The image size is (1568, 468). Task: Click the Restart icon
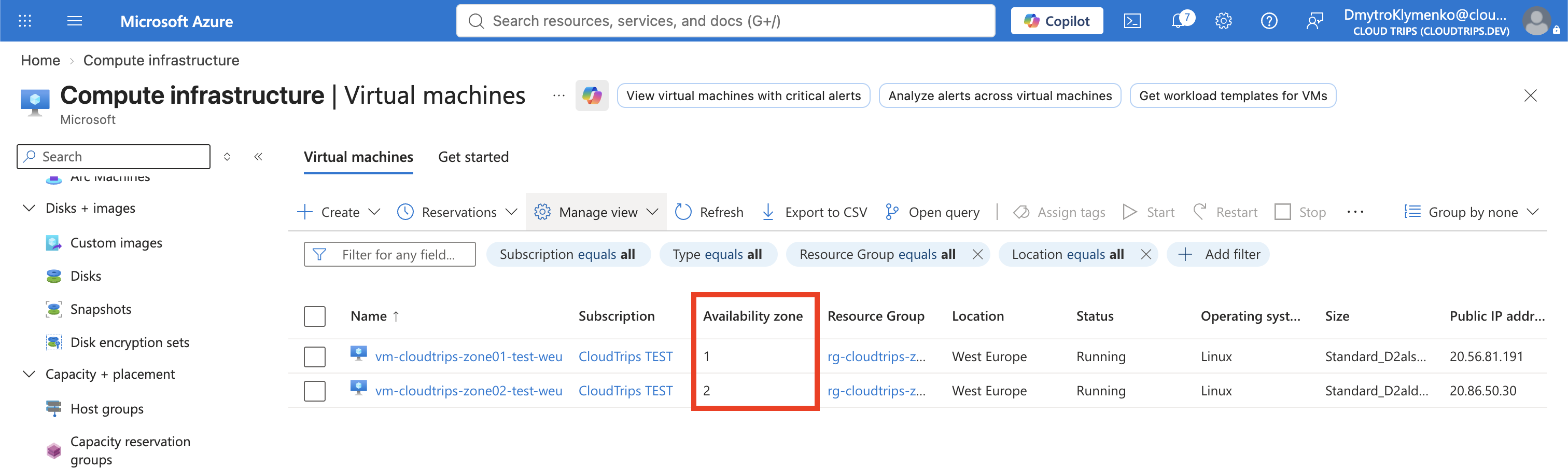coord(1200,212)
